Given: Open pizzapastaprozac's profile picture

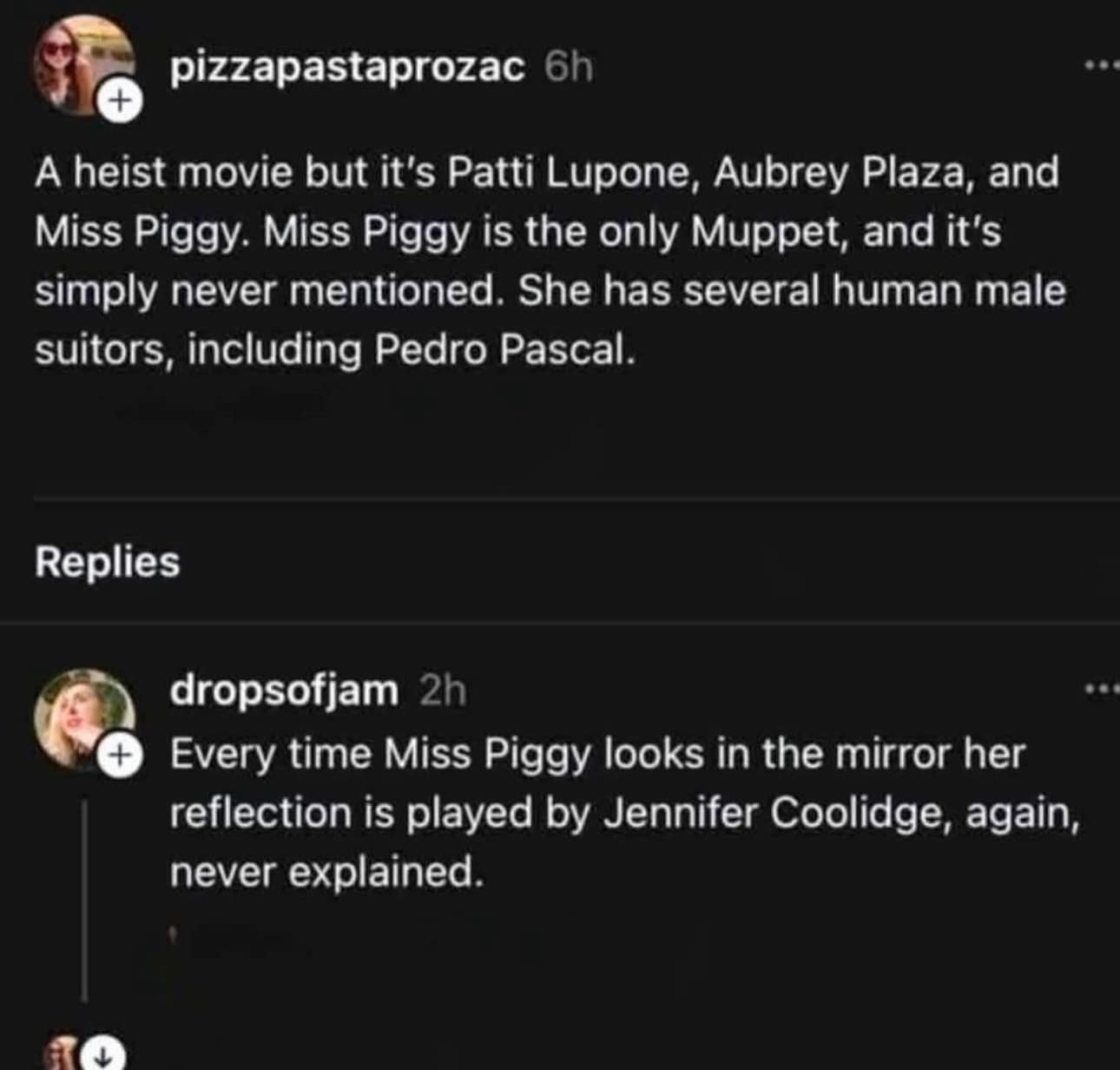Looking at the screenshot, I should point(76,61).
